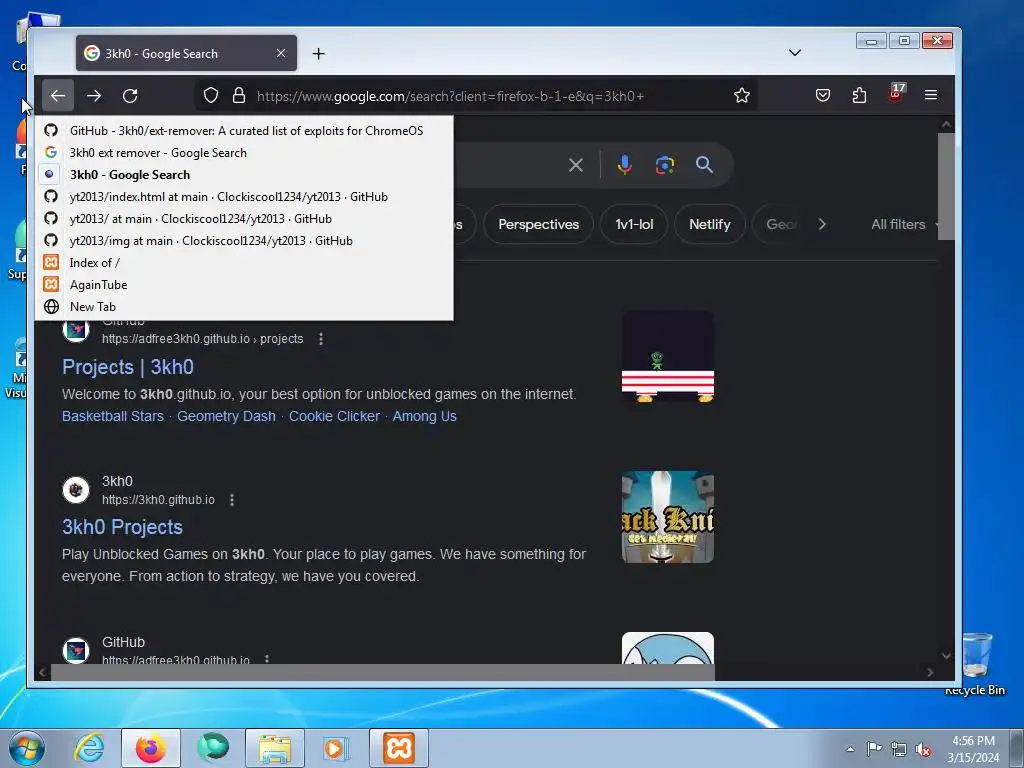1024x768 pixels.
Task: Click the Netlify filter chip
Action: pos(709,224)
